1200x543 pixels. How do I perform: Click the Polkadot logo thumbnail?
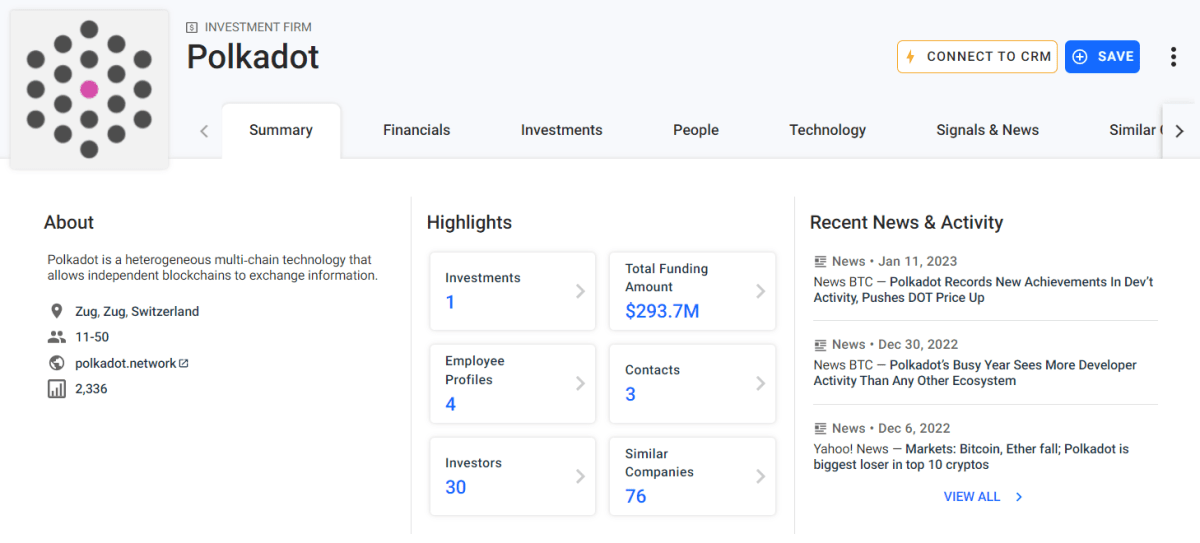click(89, 89)
